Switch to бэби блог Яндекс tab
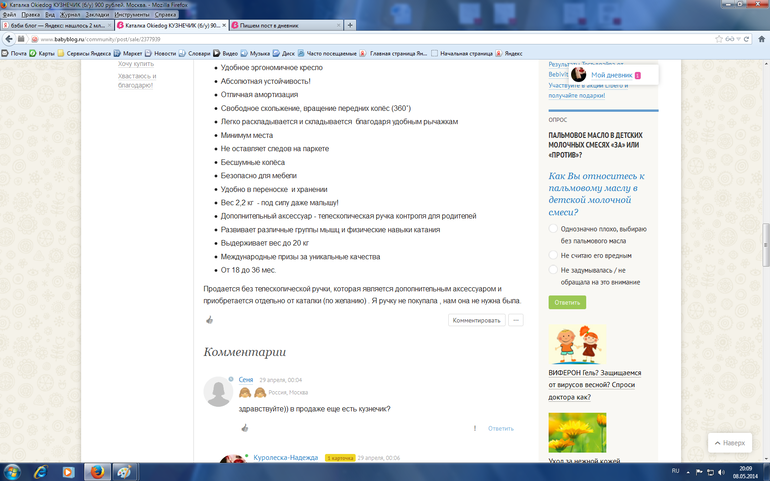This screenshot has width=770, height=481. coord(57,25)
